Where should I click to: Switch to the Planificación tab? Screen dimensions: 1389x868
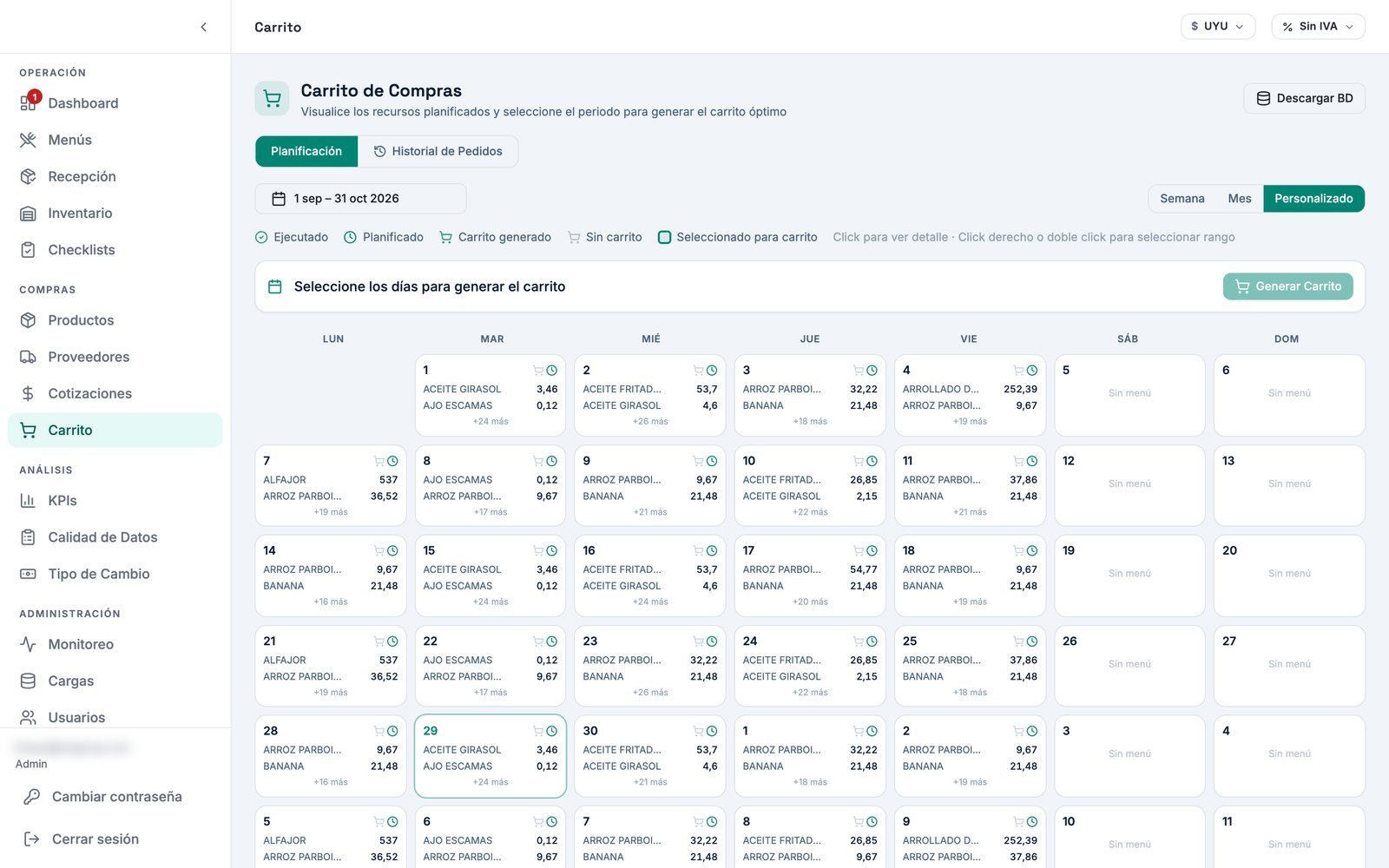pyautogui.click(x=306, y=151)
